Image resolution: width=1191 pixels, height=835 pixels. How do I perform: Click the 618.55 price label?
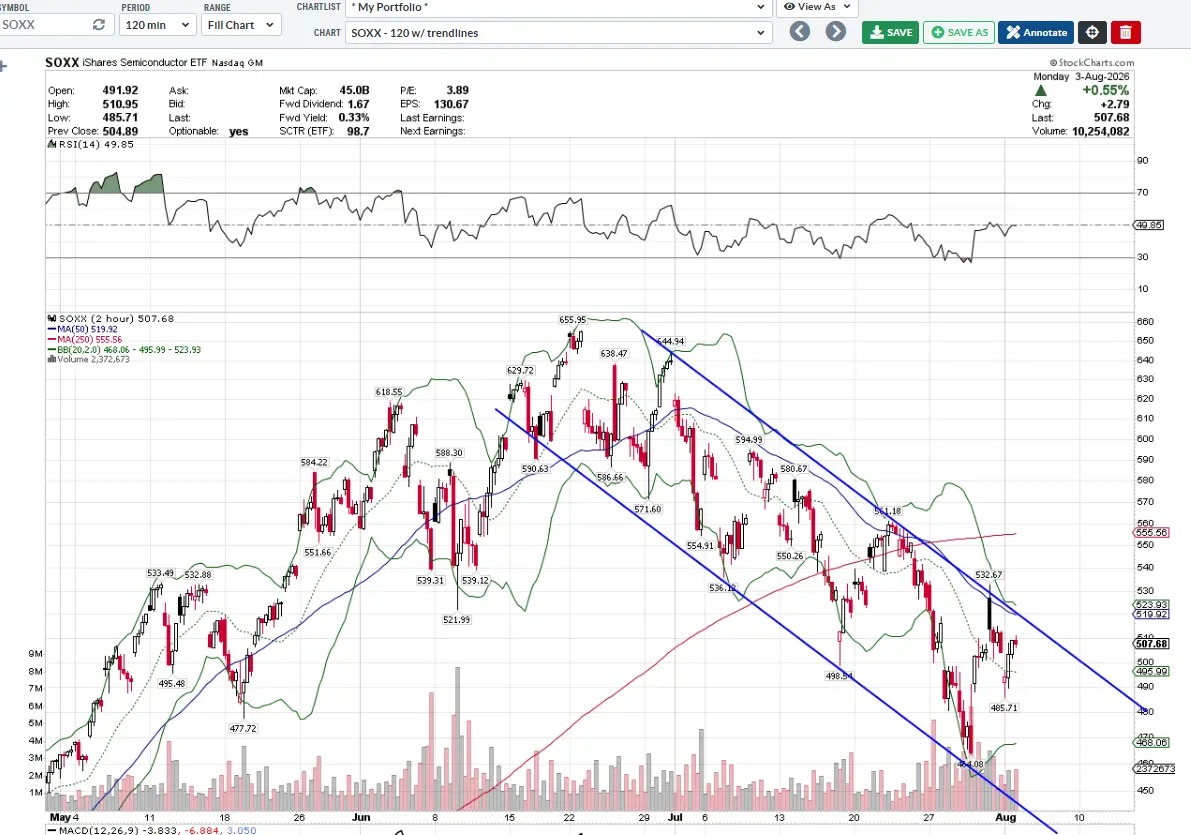[389, 391]
